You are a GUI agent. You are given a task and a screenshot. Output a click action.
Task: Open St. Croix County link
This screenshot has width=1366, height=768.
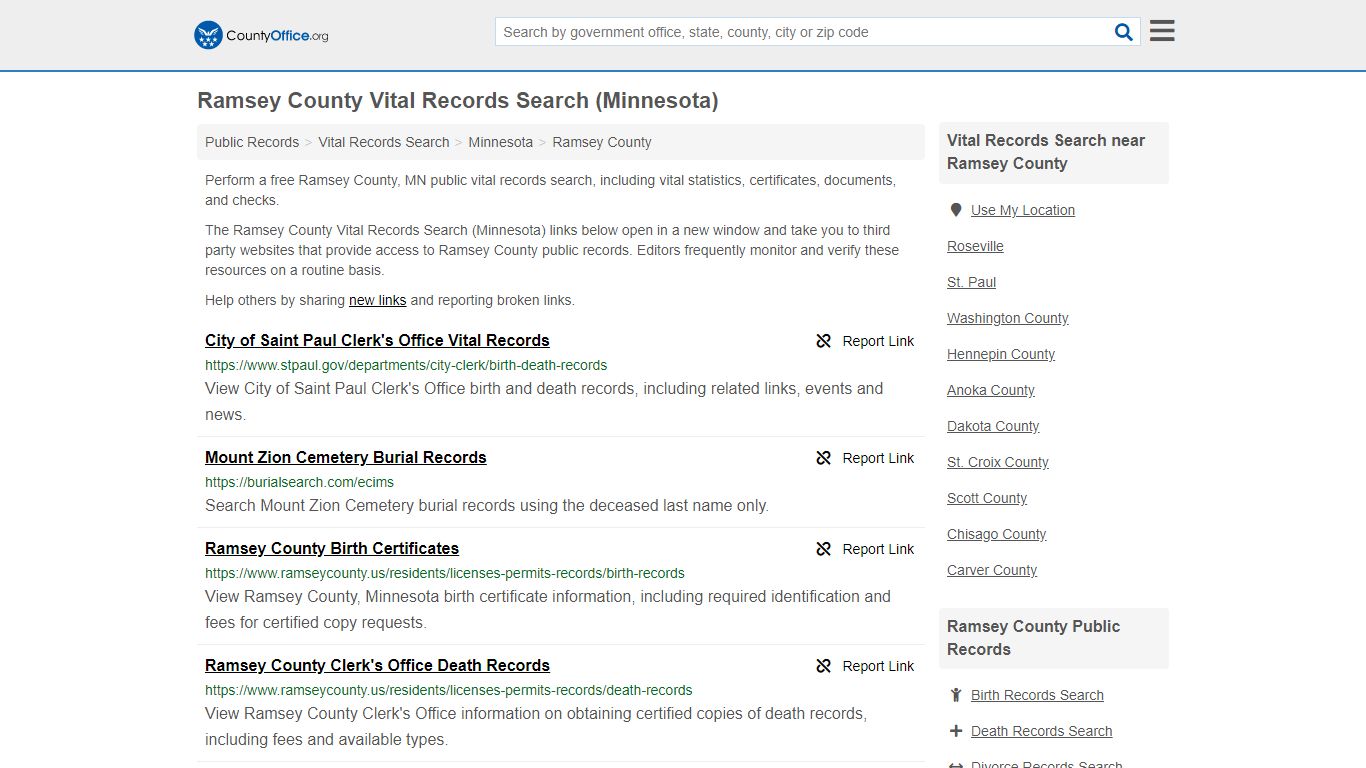pyautogui.click(x=998, y=462)
